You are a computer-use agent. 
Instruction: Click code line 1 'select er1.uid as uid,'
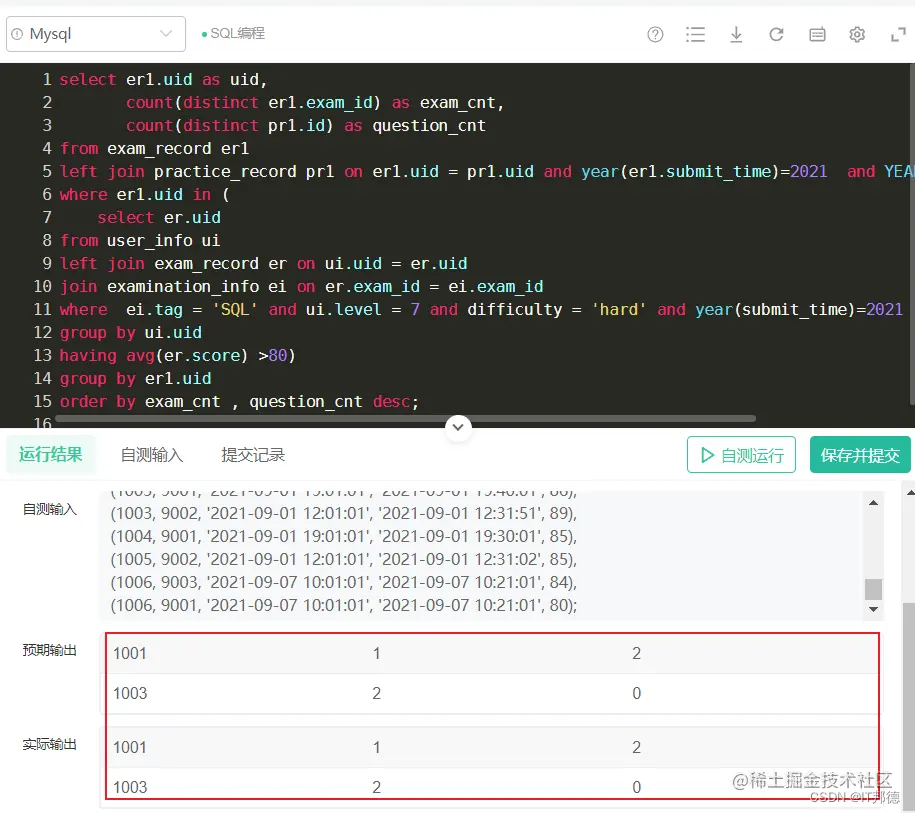[x=163, y=79]
